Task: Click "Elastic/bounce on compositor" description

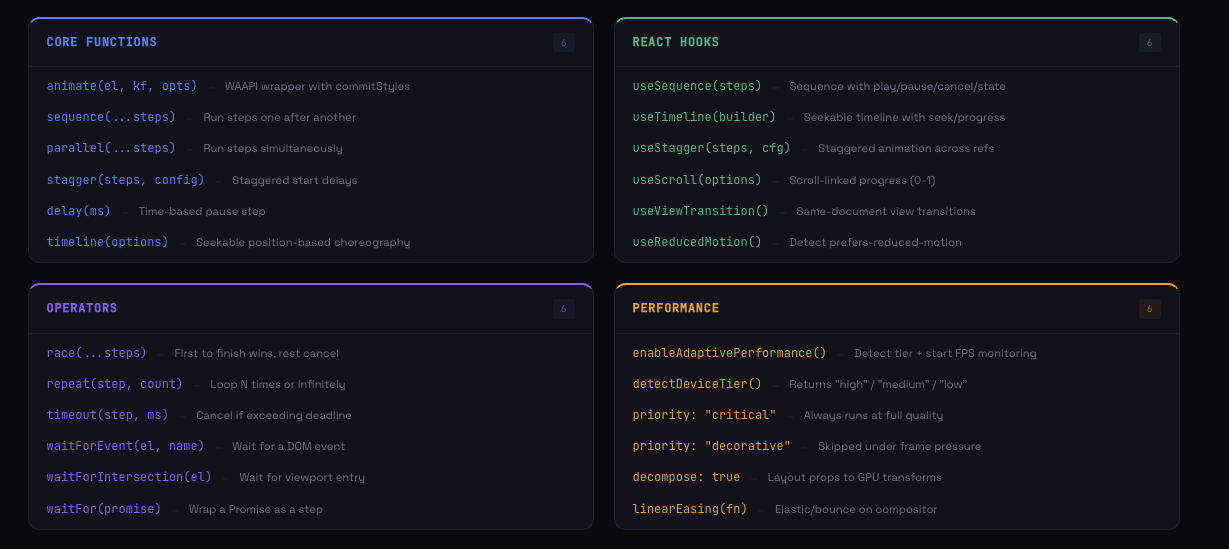Action: 856,509
